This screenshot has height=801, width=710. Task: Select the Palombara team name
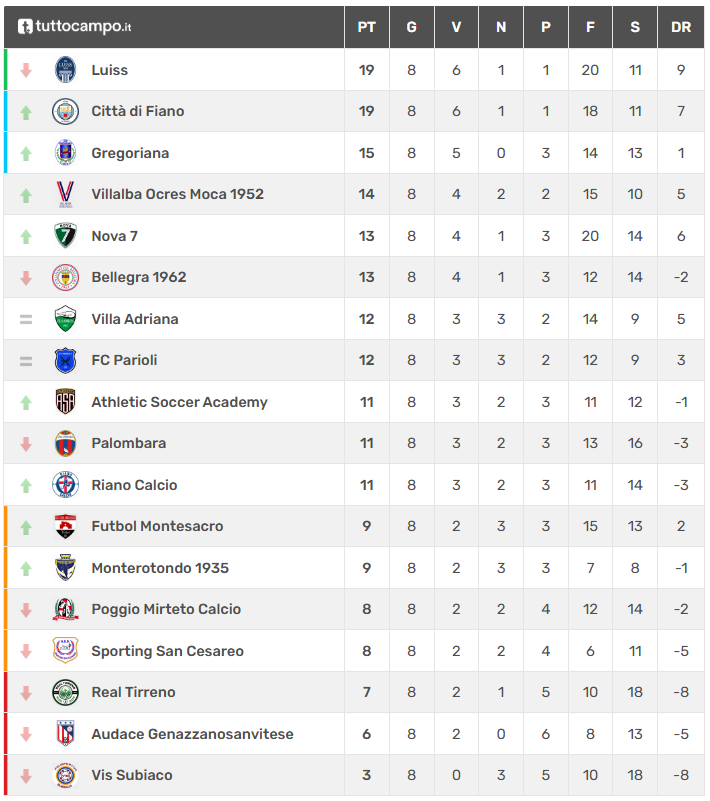click(x=129, y=443)
